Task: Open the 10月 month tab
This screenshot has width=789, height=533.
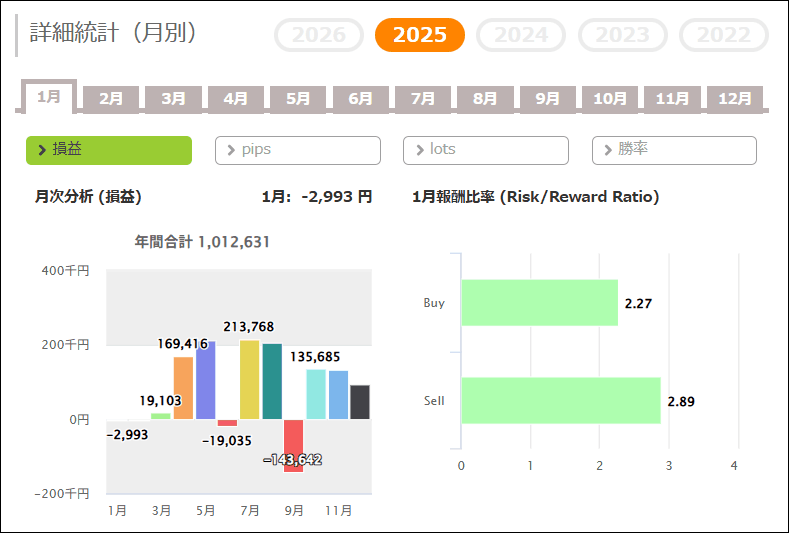Action: (610, 99)
